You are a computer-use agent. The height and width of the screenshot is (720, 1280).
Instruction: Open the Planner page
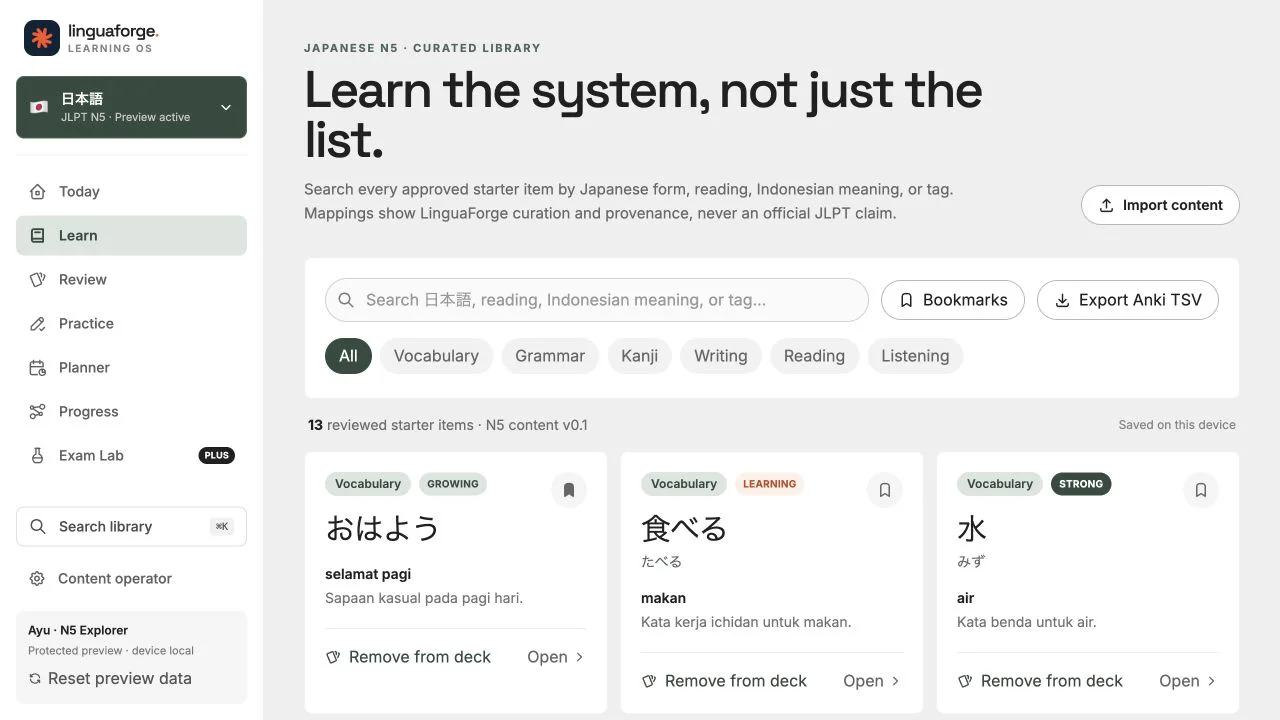[x=131, y=367]
